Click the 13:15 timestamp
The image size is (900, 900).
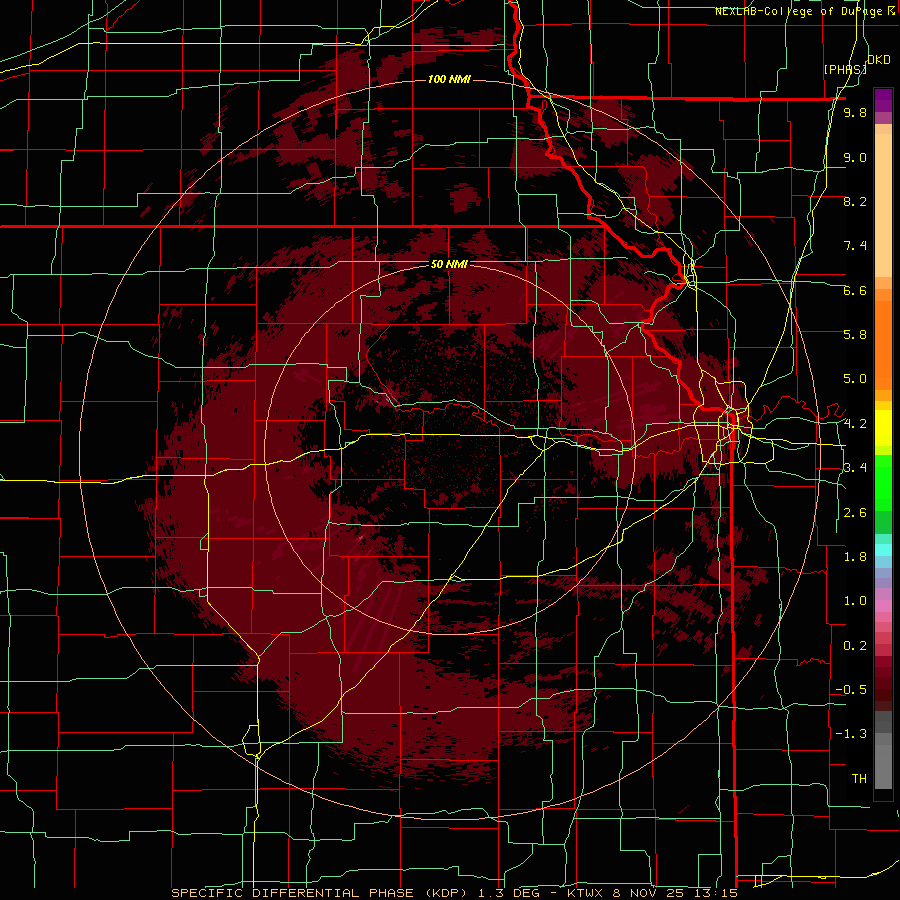[x=716, y=893]
